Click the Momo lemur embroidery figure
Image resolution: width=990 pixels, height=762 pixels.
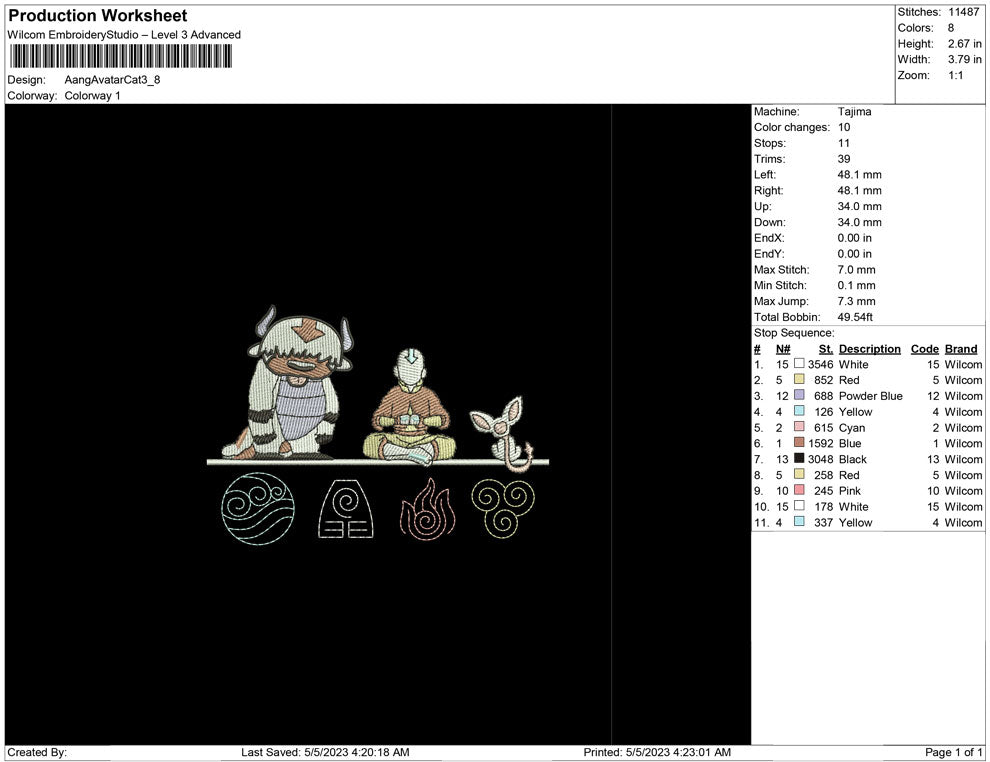[503, 433]
